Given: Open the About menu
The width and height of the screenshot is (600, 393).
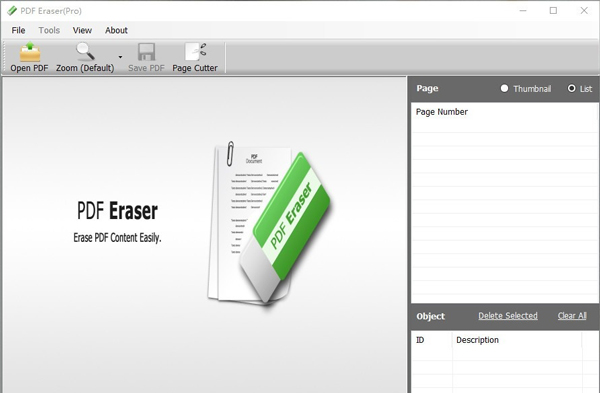Looking at the screenshot, I should click(116, 30).
